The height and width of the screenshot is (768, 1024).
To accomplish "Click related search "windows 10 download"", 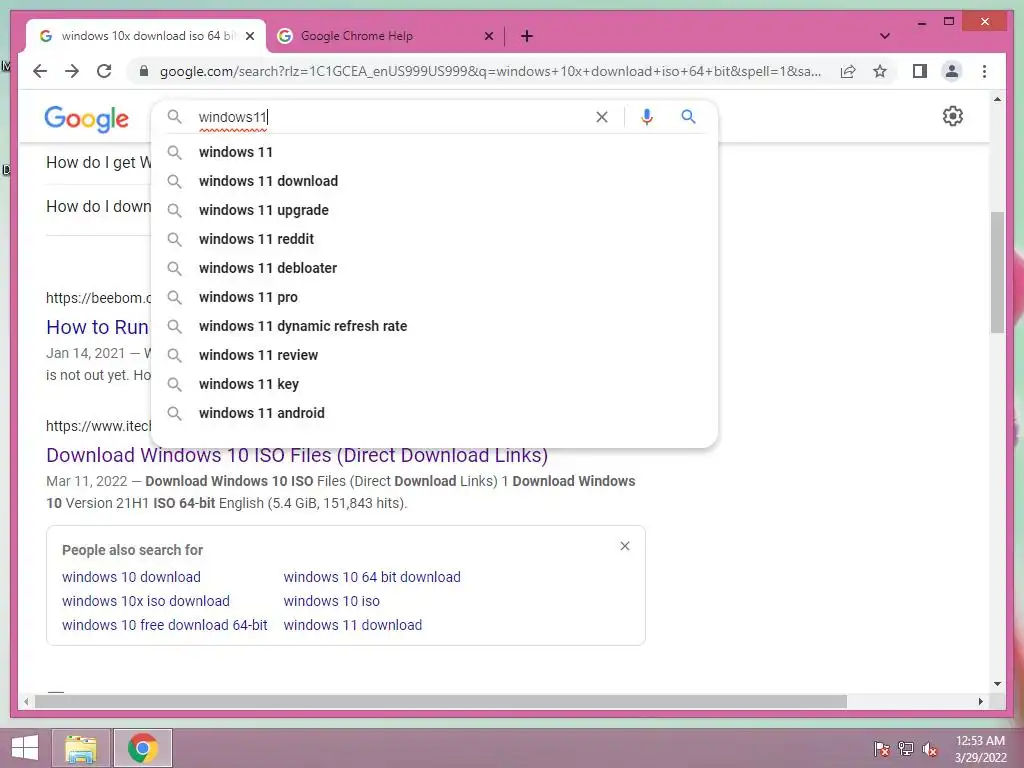I will click(131, 577).
